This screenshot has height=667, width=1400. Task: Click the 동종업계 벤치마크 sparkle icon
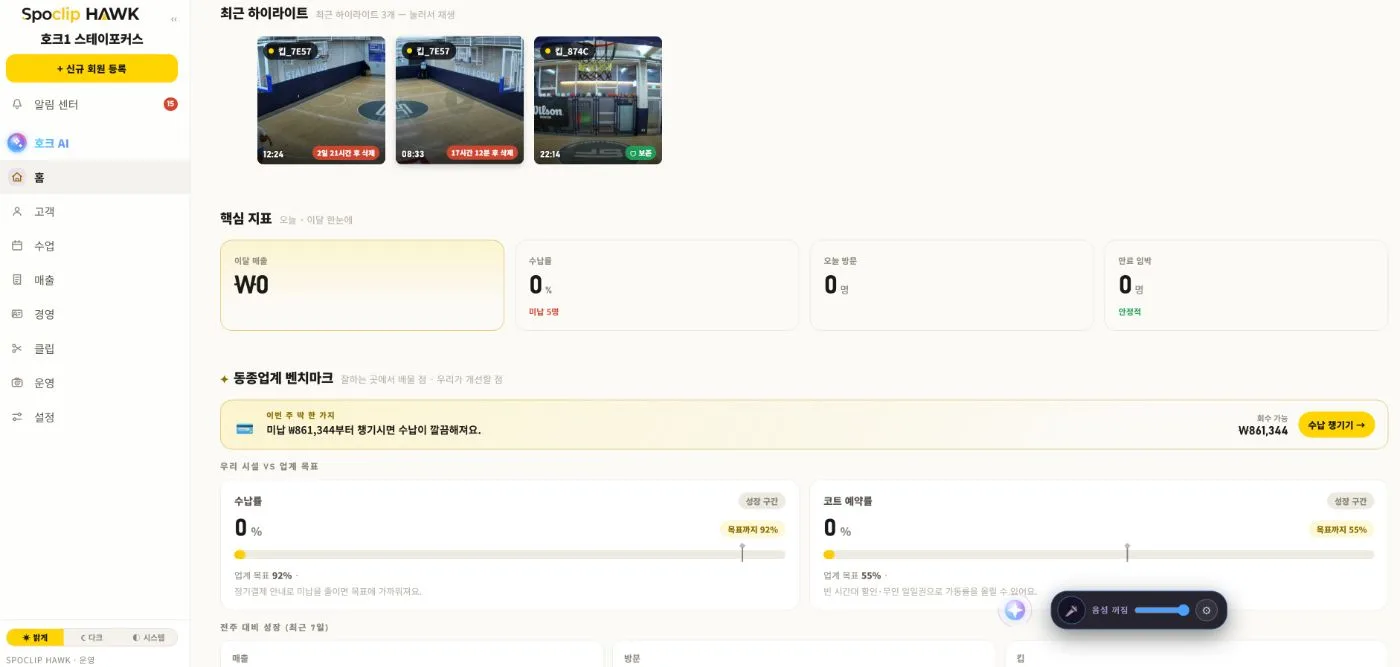pos(224,379)
